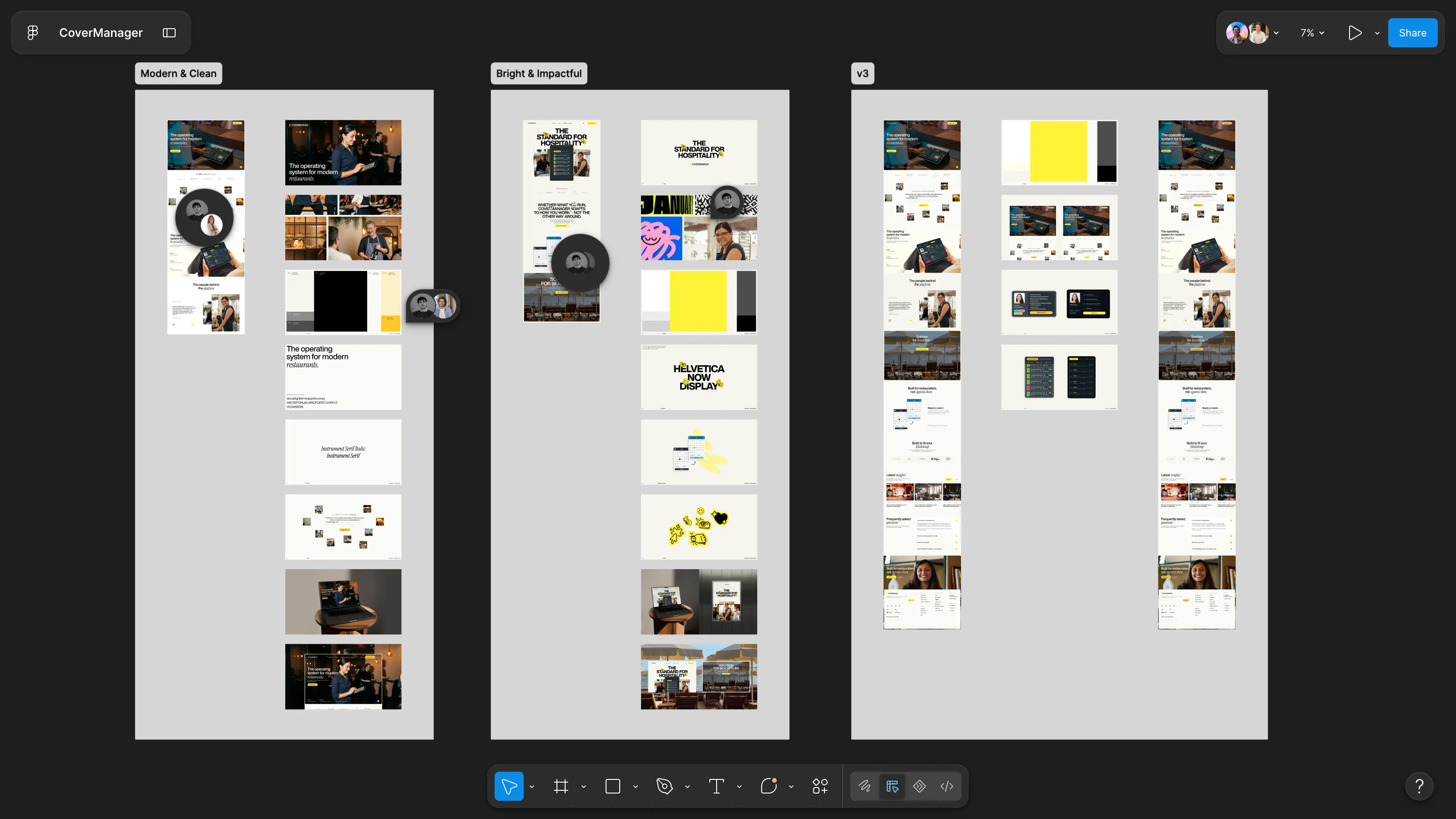Select the Bright & Impactful section label
The height and width of the screenshot is (819, 1456).
click(539, 73)
